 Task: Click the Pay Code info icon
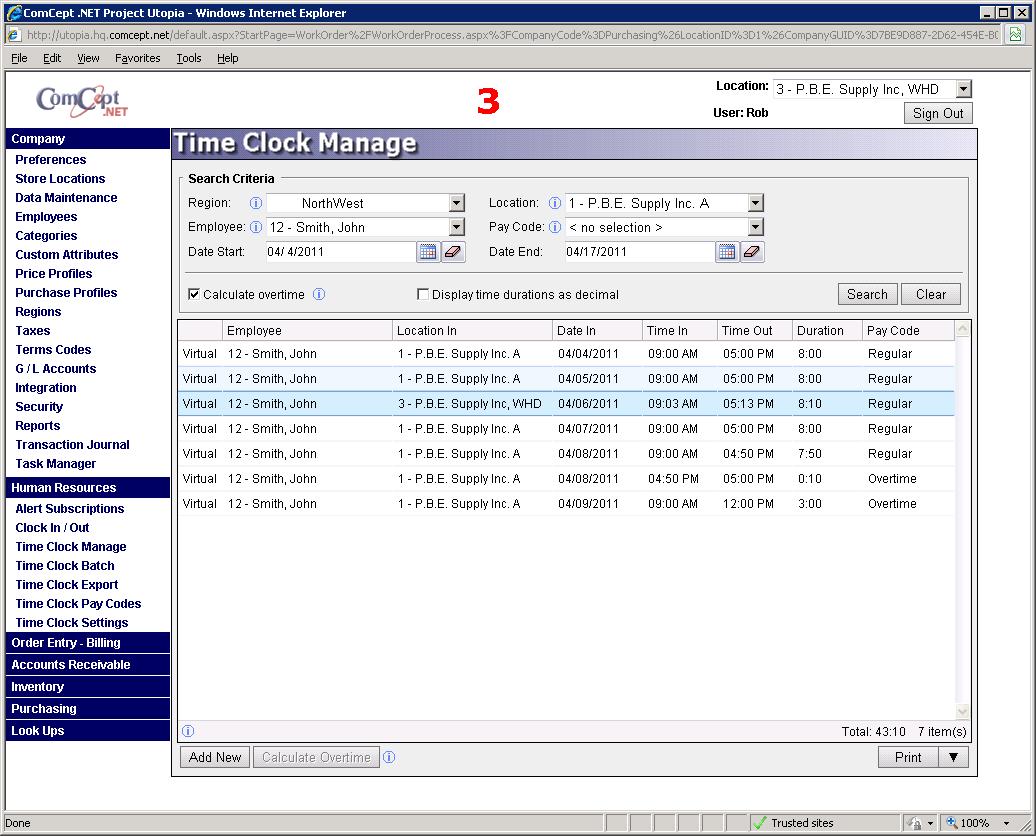[x=555, y=227]
